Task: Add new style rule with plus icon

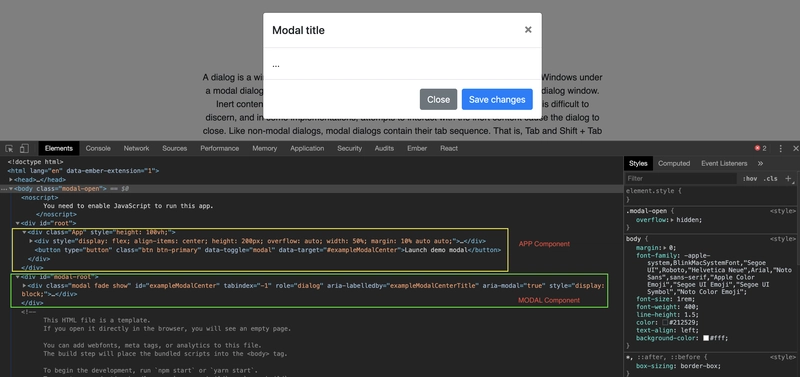Action: pyautogui.click(x=788, y=179)
